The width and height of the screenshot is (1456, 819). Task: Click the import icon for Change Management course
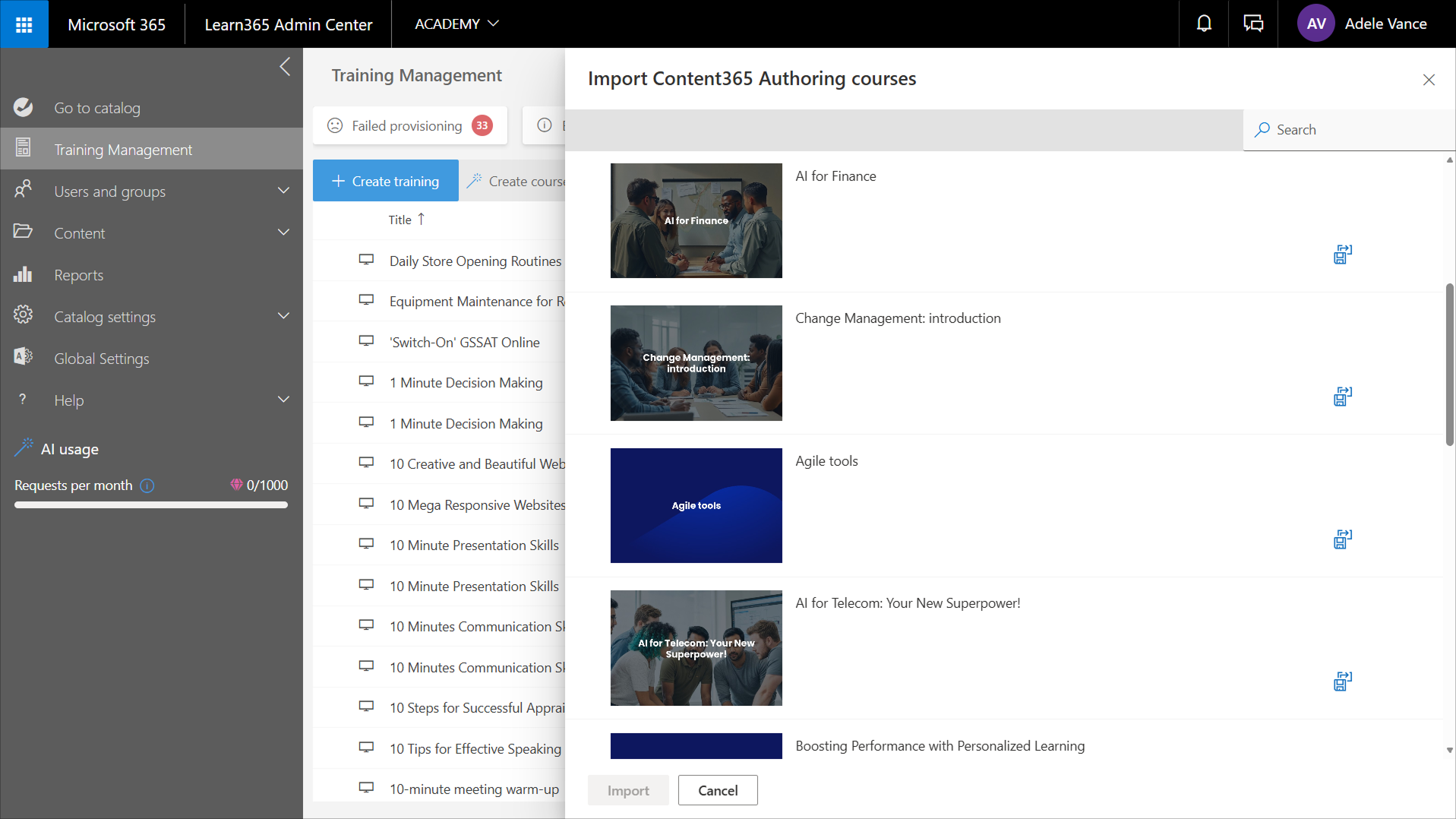coord(1342,397)
